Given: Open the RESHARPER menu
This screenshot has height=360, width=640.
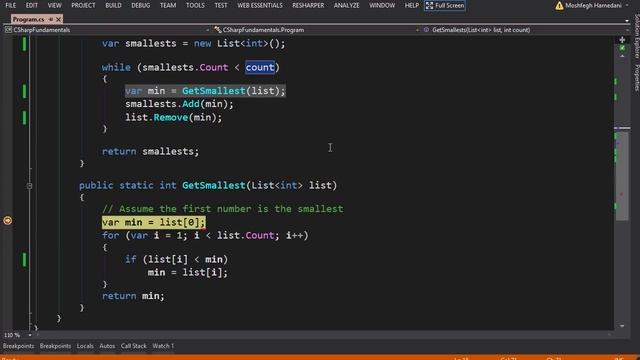Looking at the screenshot, I should [308, 5].
